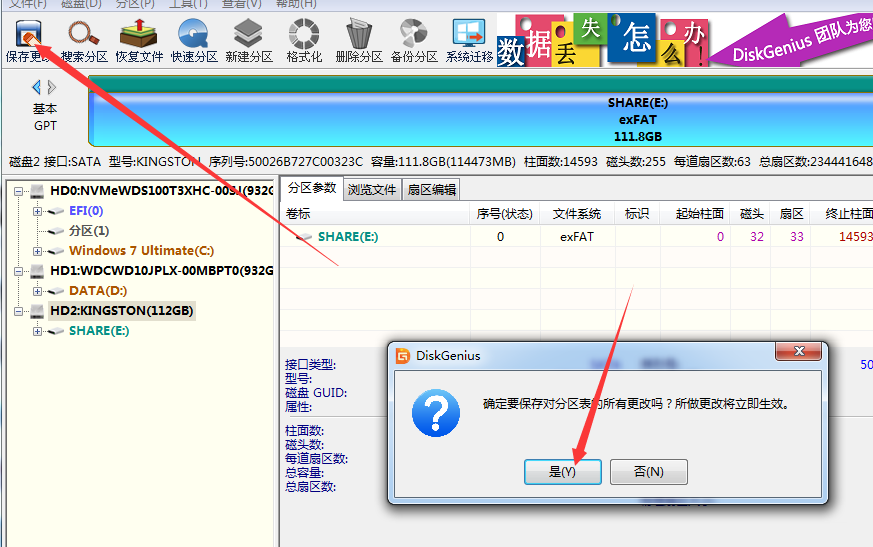Click the Format (格式化) toolbar icon
The height and width of the screenshot is (547, 873).
tap(304, 41)
